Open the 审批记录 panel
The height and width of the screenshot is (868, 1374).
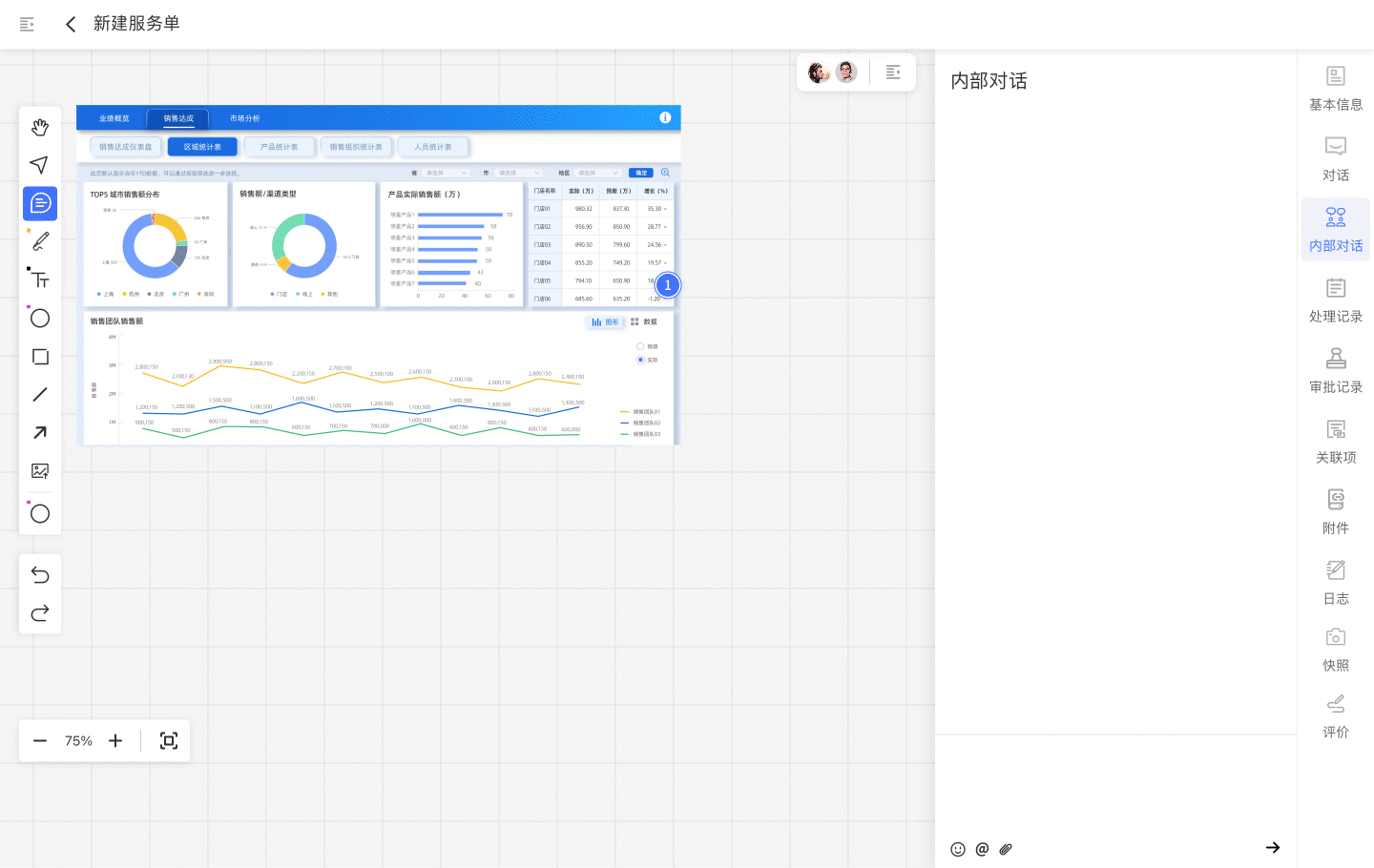coord(1336,371)
